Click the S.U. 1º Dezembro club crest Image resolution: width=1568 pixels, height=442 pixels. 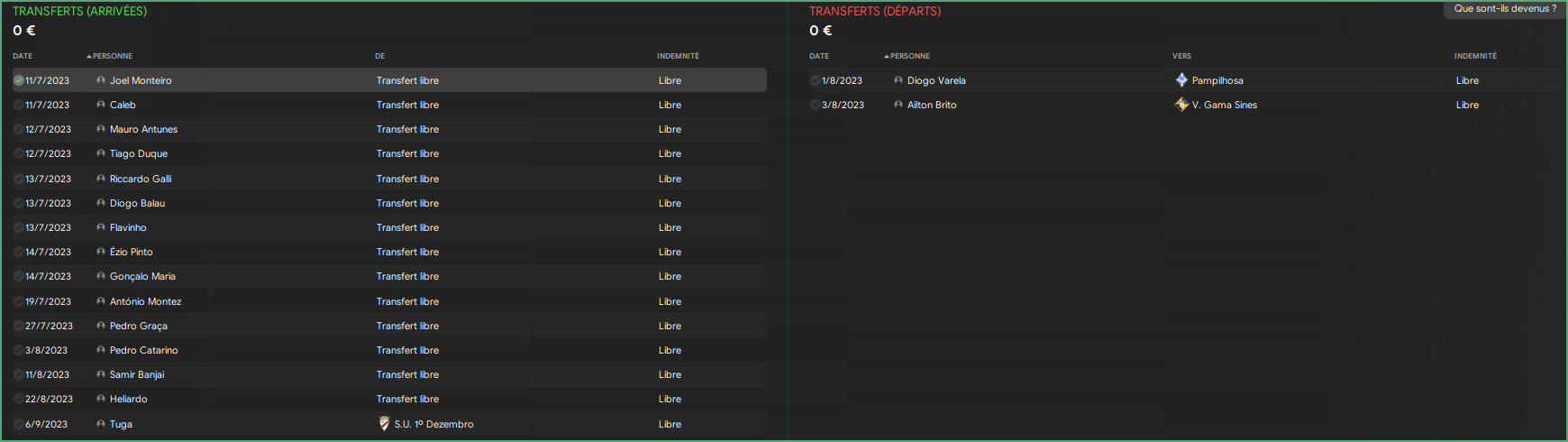click(385, 424)
